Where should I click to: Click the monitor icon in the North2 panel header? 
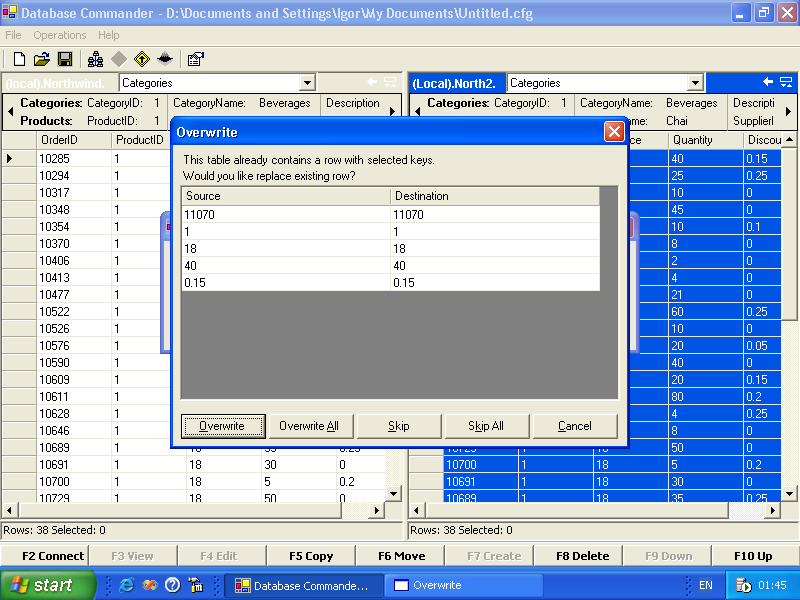(786, 82)
